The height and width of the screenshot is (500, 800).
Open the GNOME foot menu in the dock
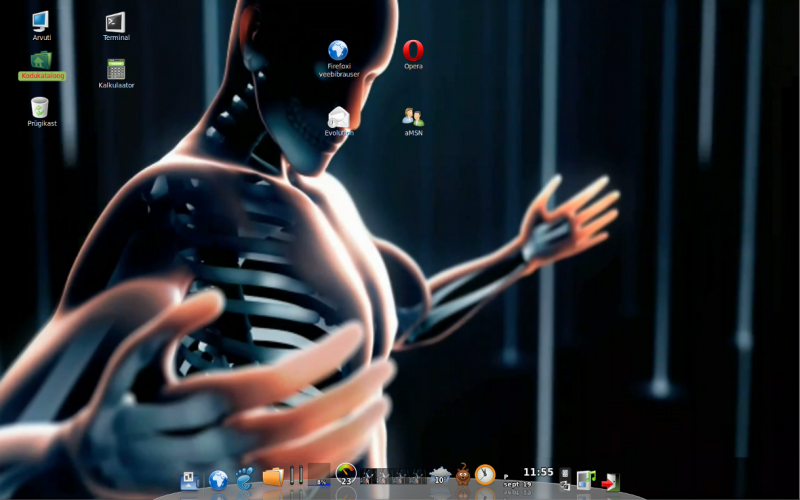(x=245, y=478)
